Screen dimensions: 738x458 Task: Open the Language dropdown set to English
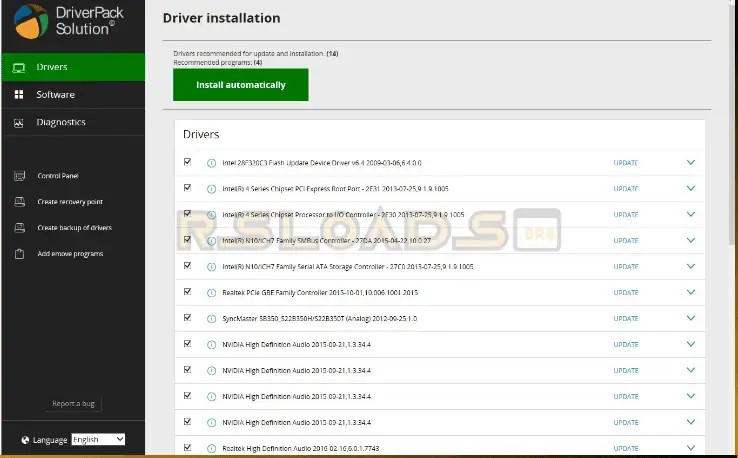coord(98,440)
